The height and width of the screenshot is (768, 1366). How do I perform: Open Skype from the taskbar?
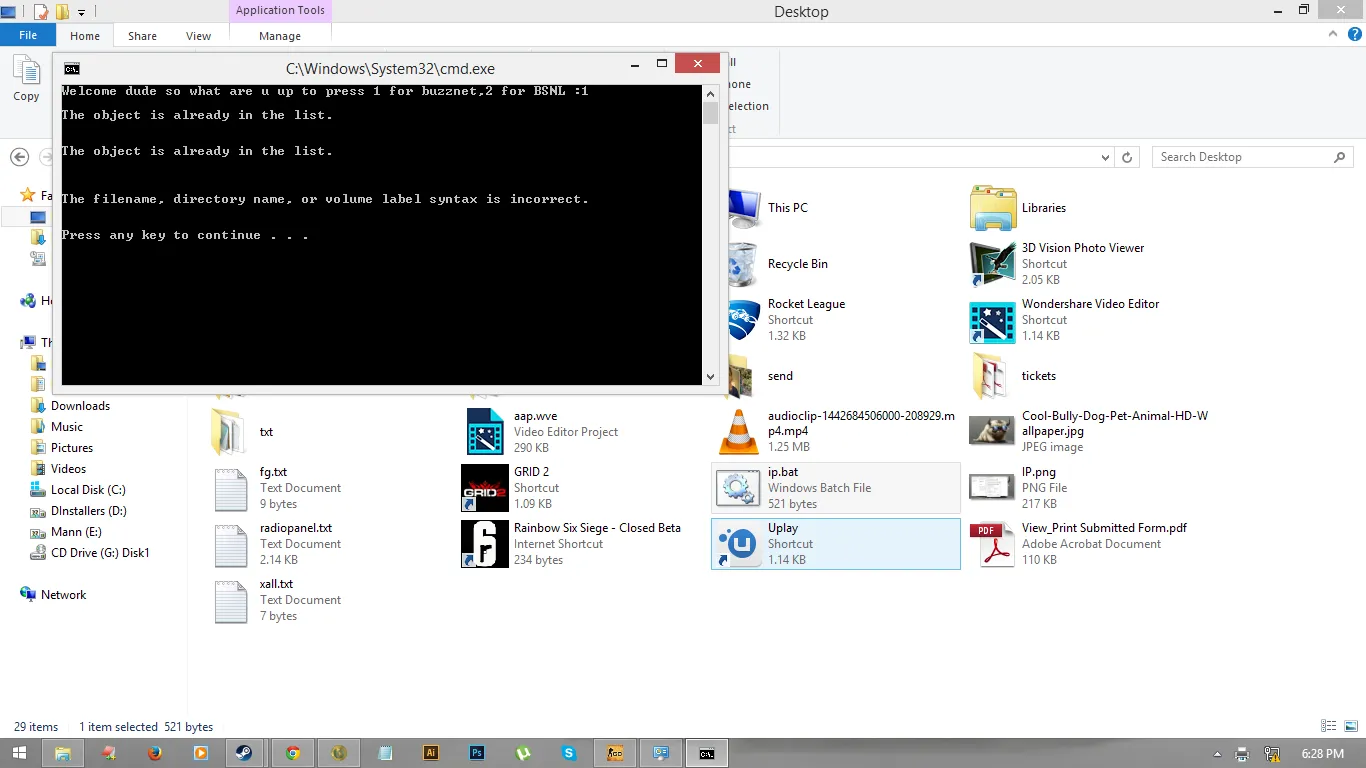(569, 753)
